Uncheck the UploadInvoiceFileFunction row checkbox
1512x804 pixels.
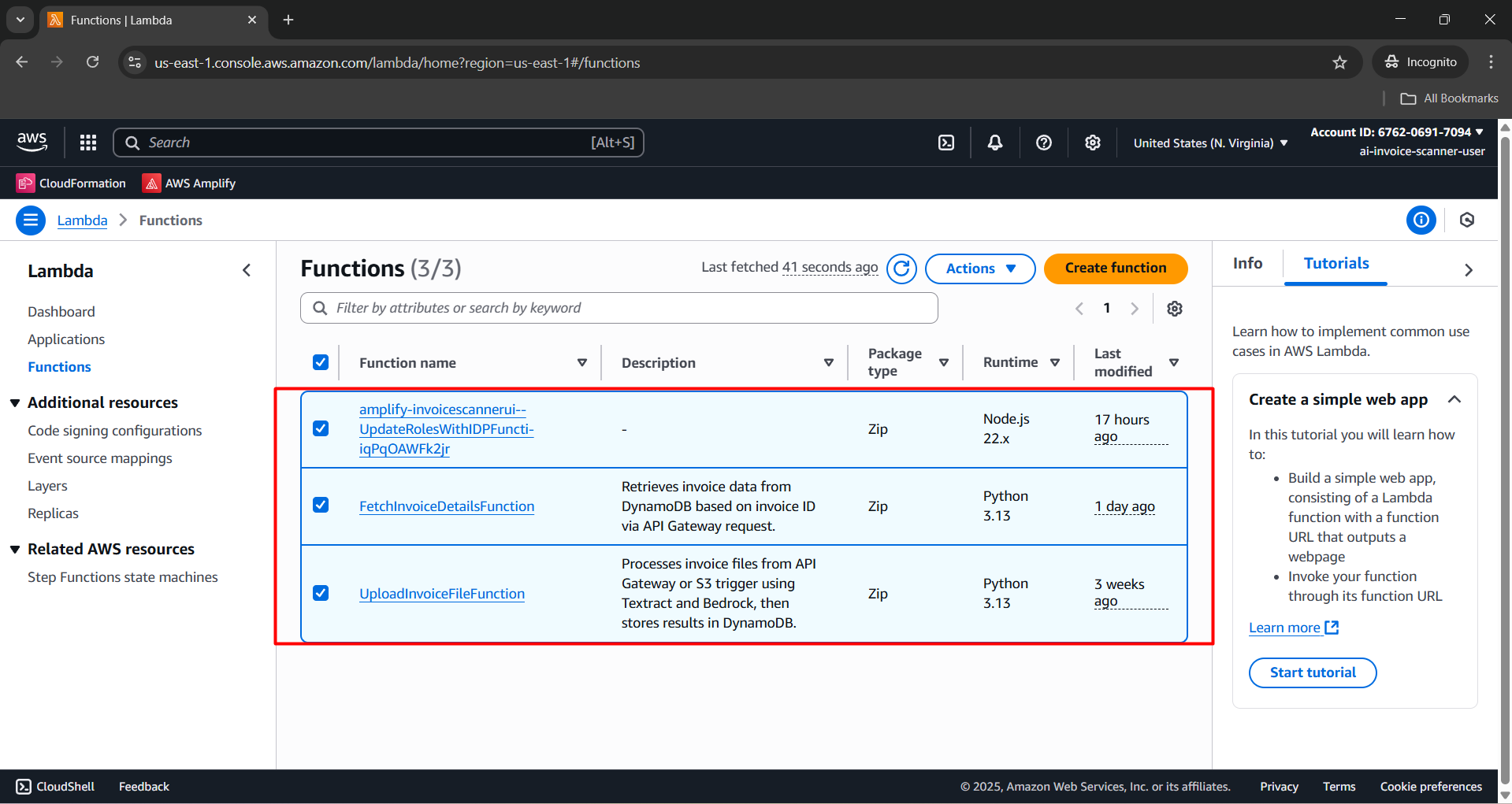321,593
